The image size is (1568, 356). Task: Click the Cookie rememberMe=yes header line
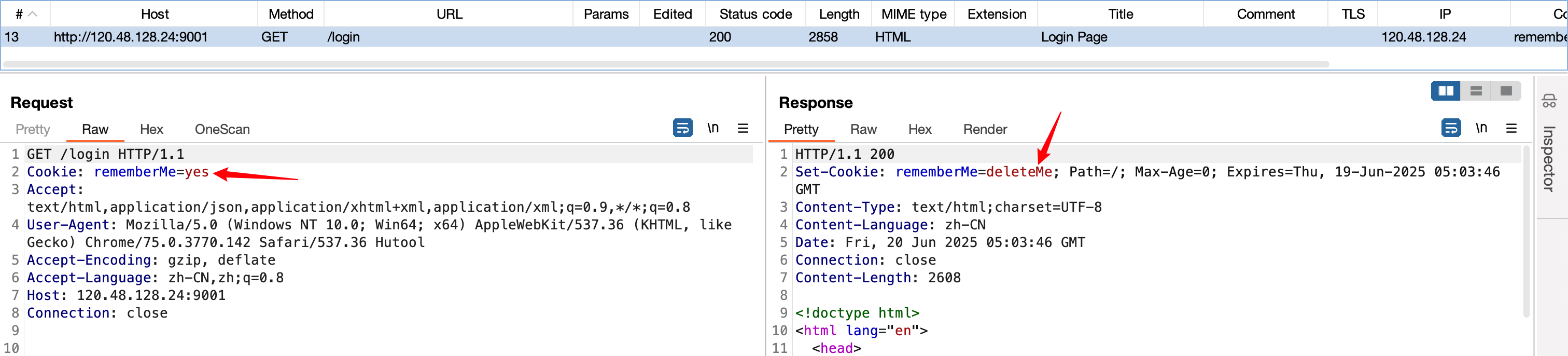pos(118,172)
